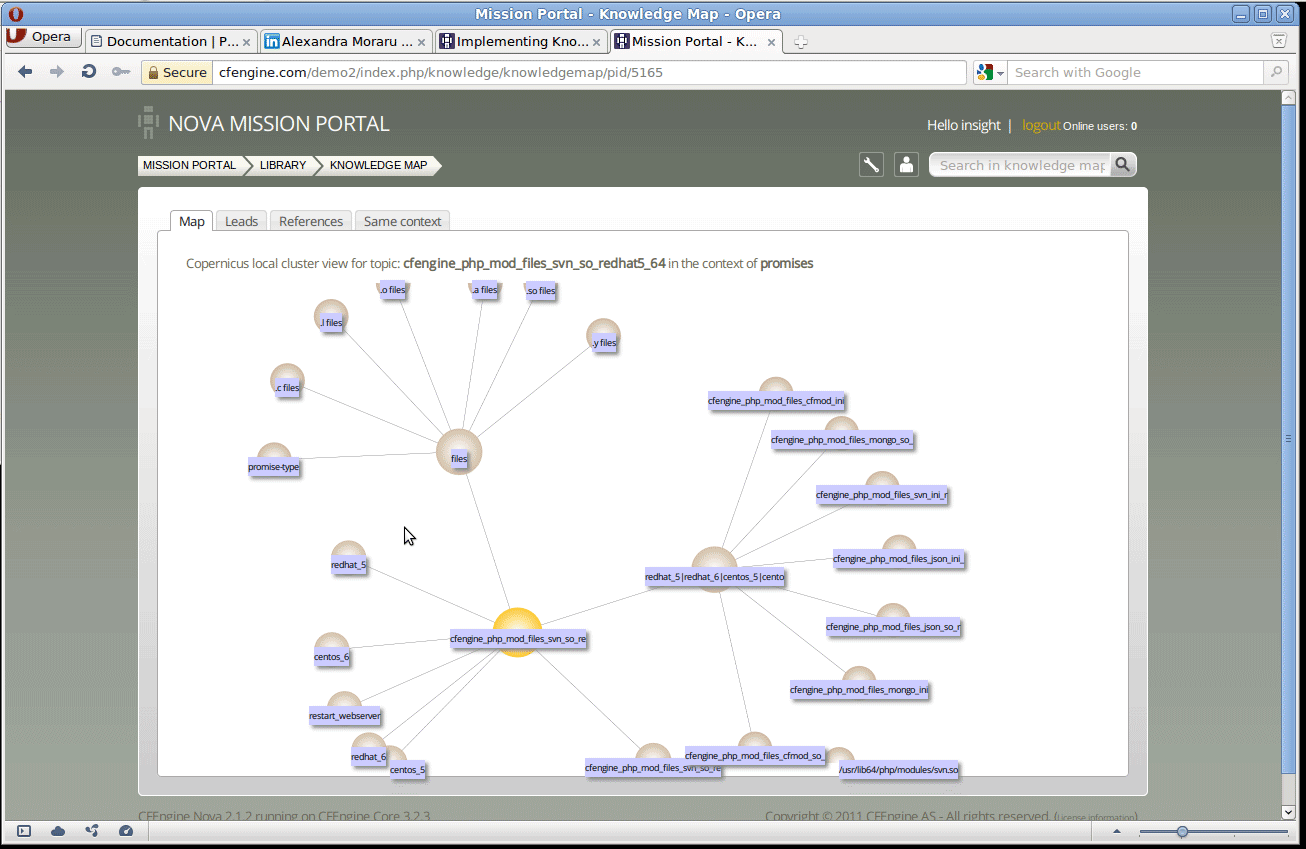This screenshot has width=1306, height=849.
Task: Select the redhat_5|redhat_6|centos_5 hub node
Action: pos(714,570)
